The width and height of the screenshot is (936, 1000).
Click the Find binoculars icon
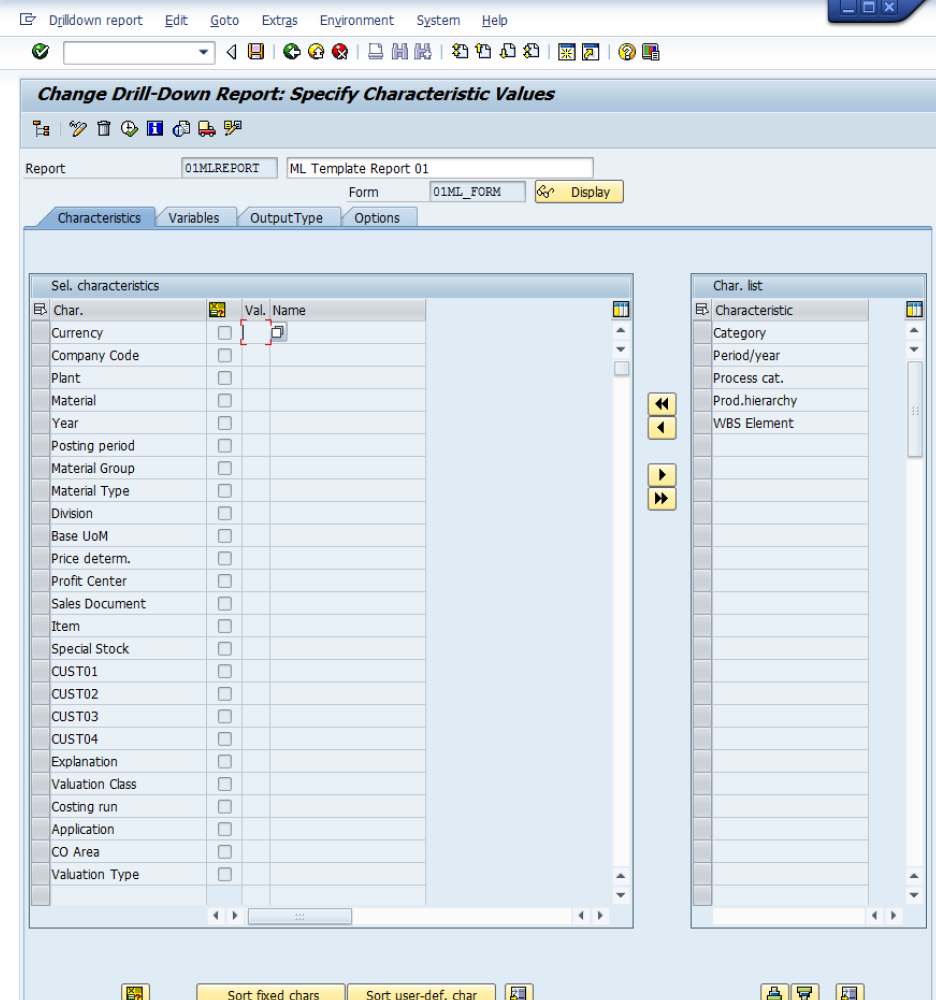pos(399,52)
